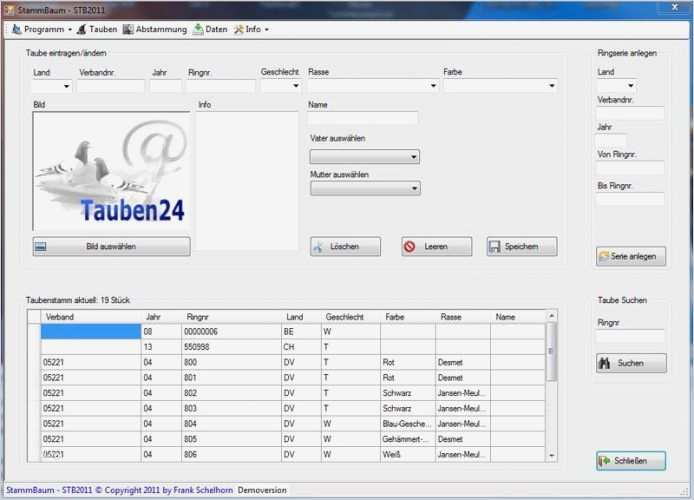Click the Blau-Gesche... Farbe cell

(408, 424)
